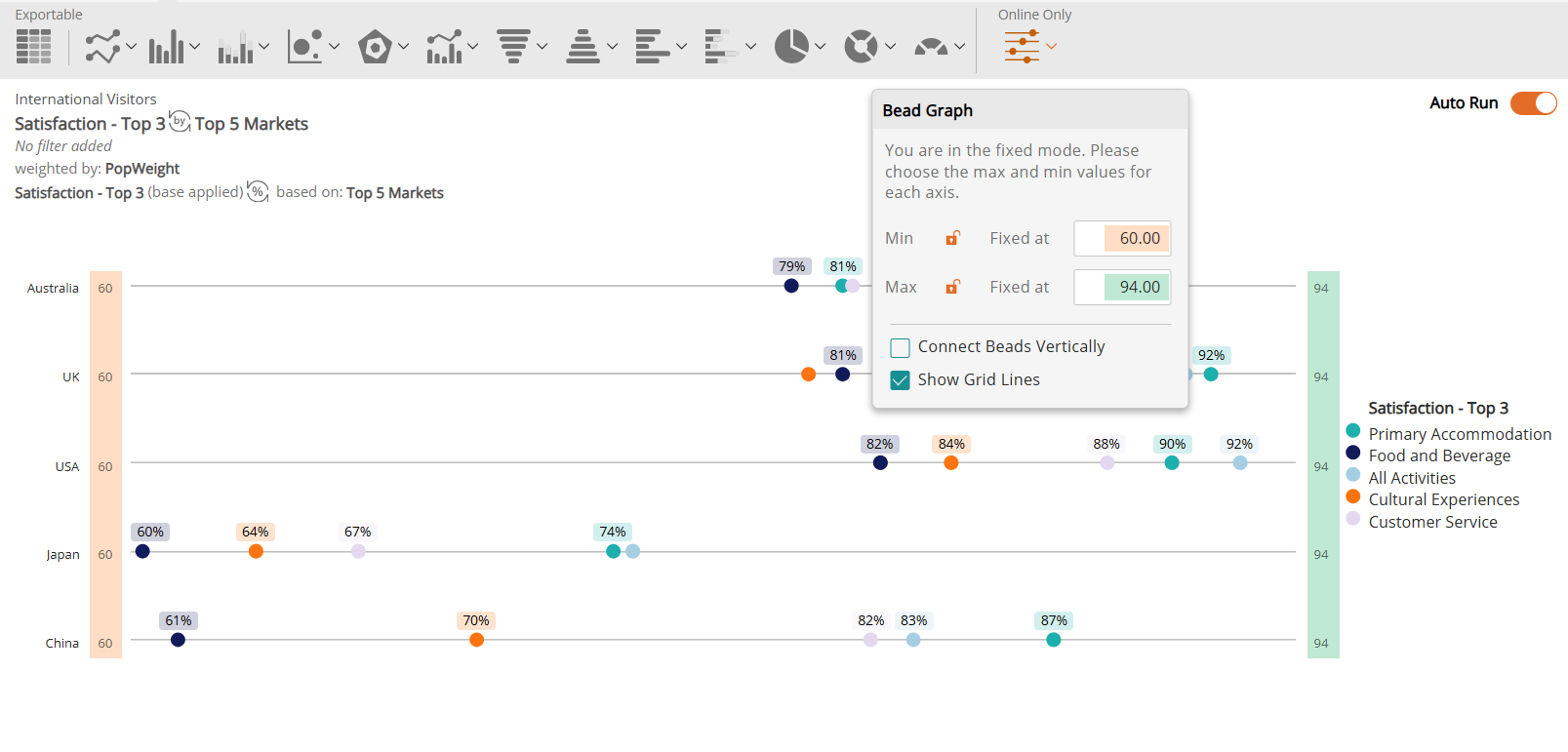Screen dimensions: 1568x752
Task: Expand the bead graph dropdown arrow
Action: click(x=1052, y=46)
